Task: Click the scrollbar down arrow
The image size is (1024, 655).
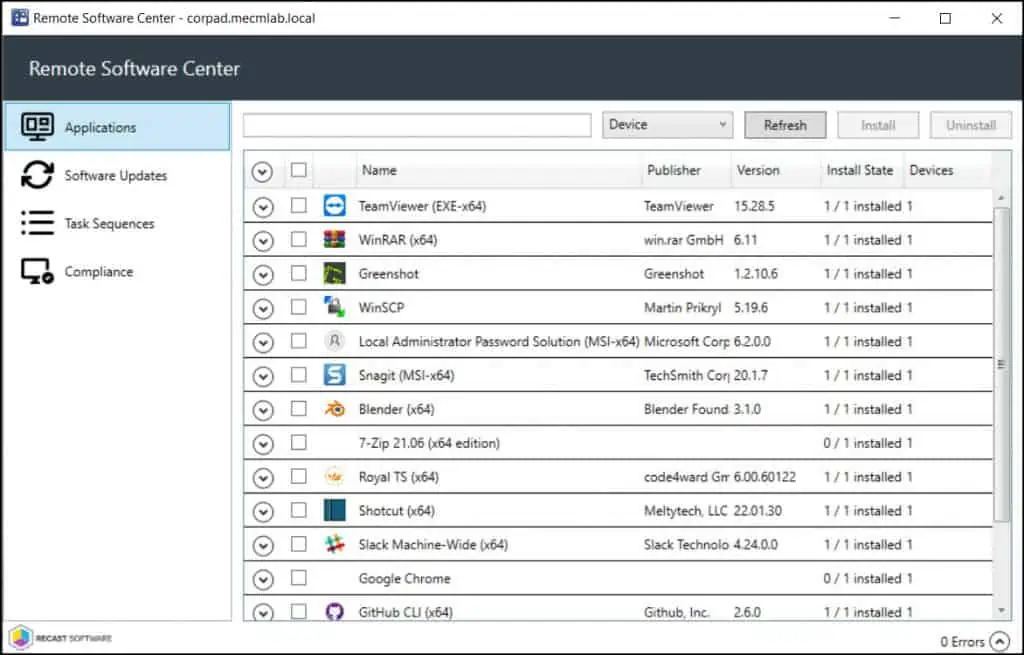Action: tap(1001, 611)
